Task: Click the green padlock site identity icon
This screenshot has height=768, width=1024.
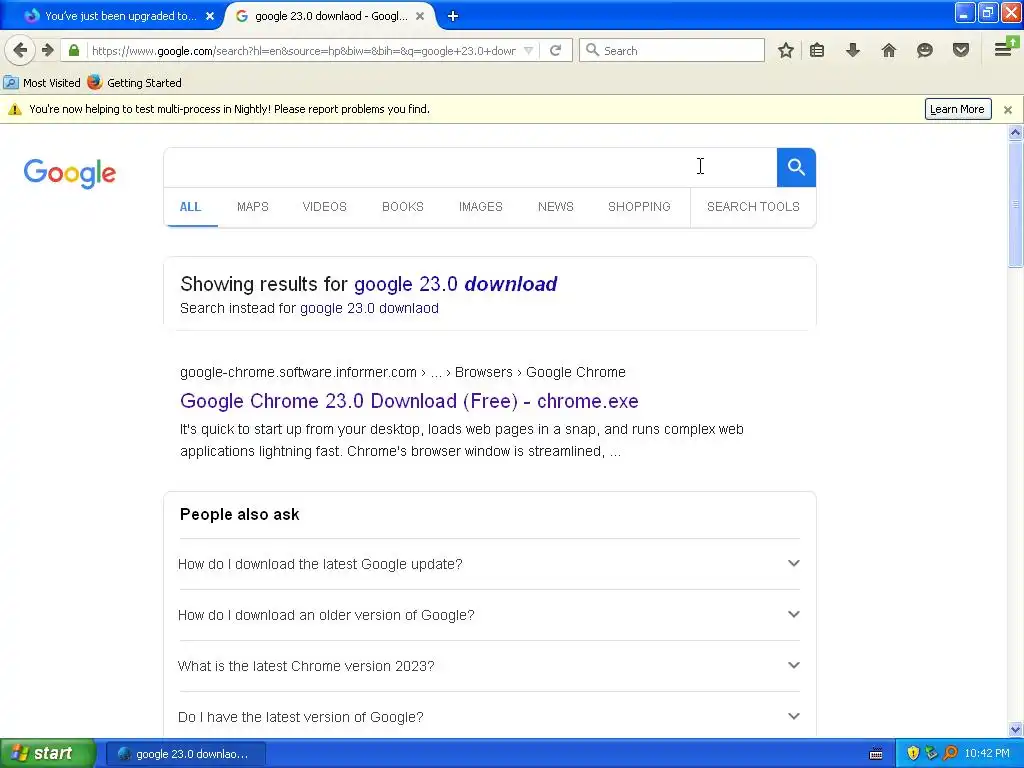Action: (74, 50)
